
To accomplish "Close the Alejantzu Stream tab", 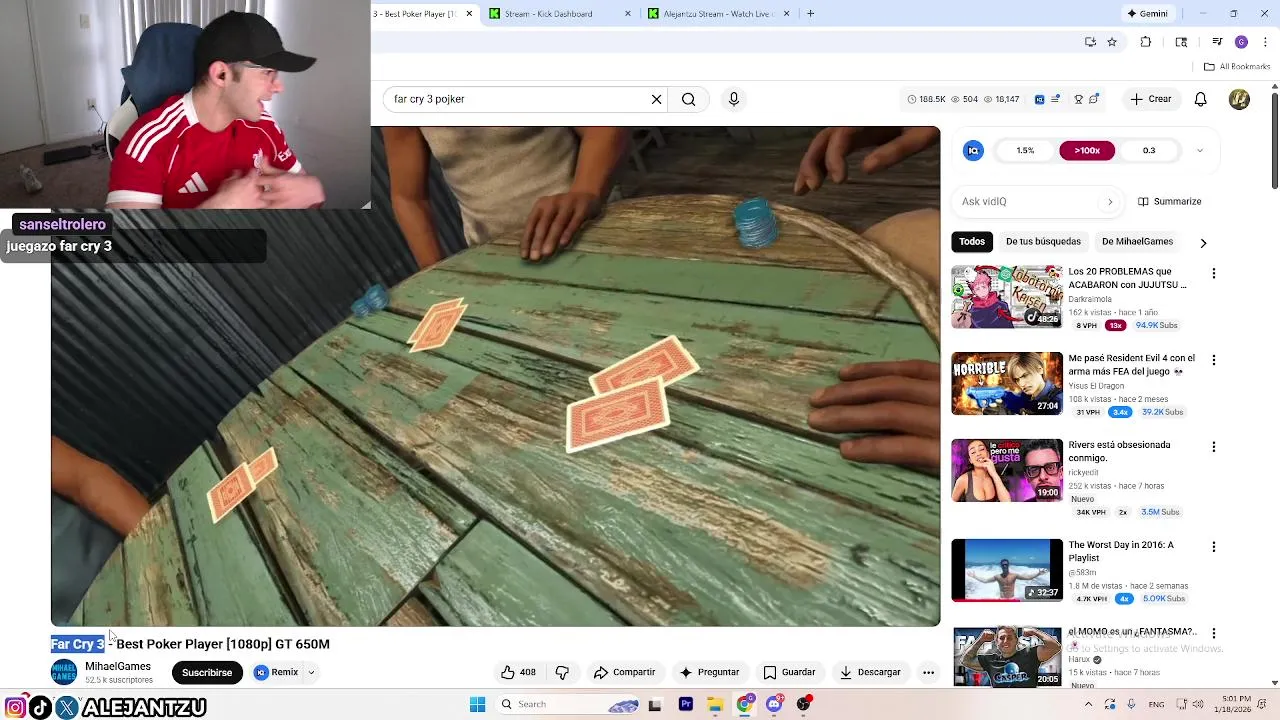I will click(x=786, y=14).
